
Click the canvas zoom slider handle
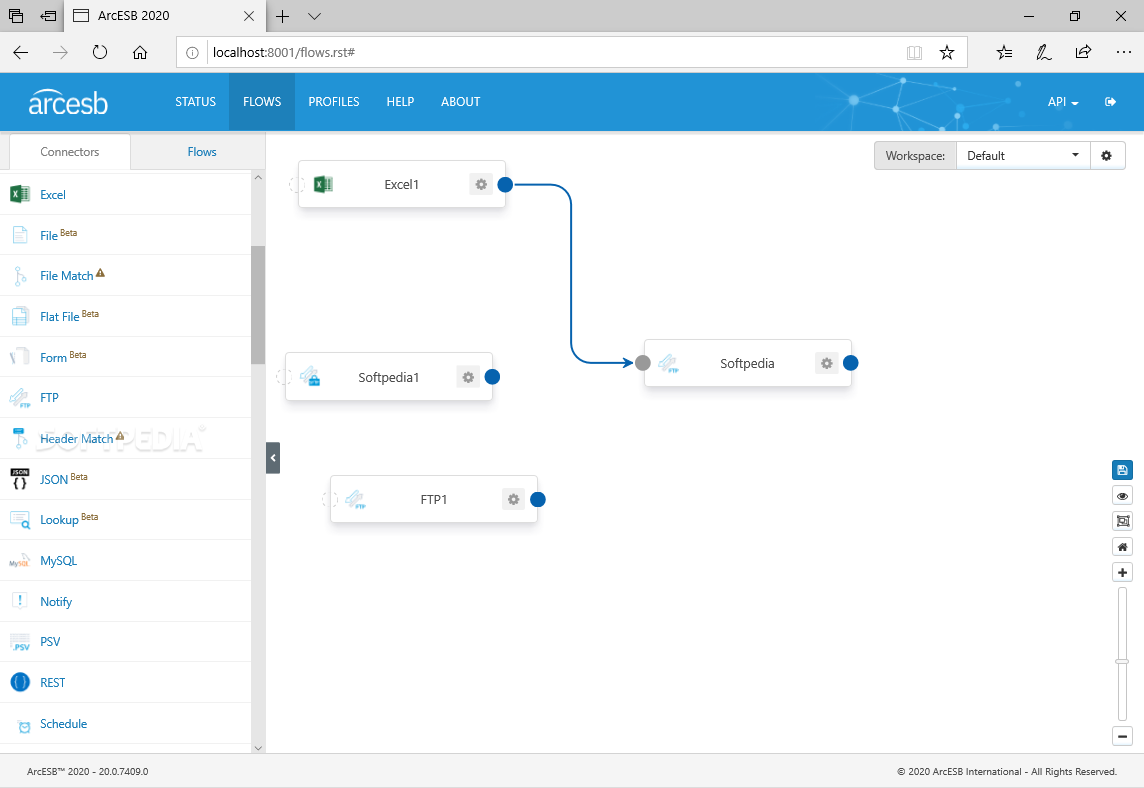pos(1122,661)
